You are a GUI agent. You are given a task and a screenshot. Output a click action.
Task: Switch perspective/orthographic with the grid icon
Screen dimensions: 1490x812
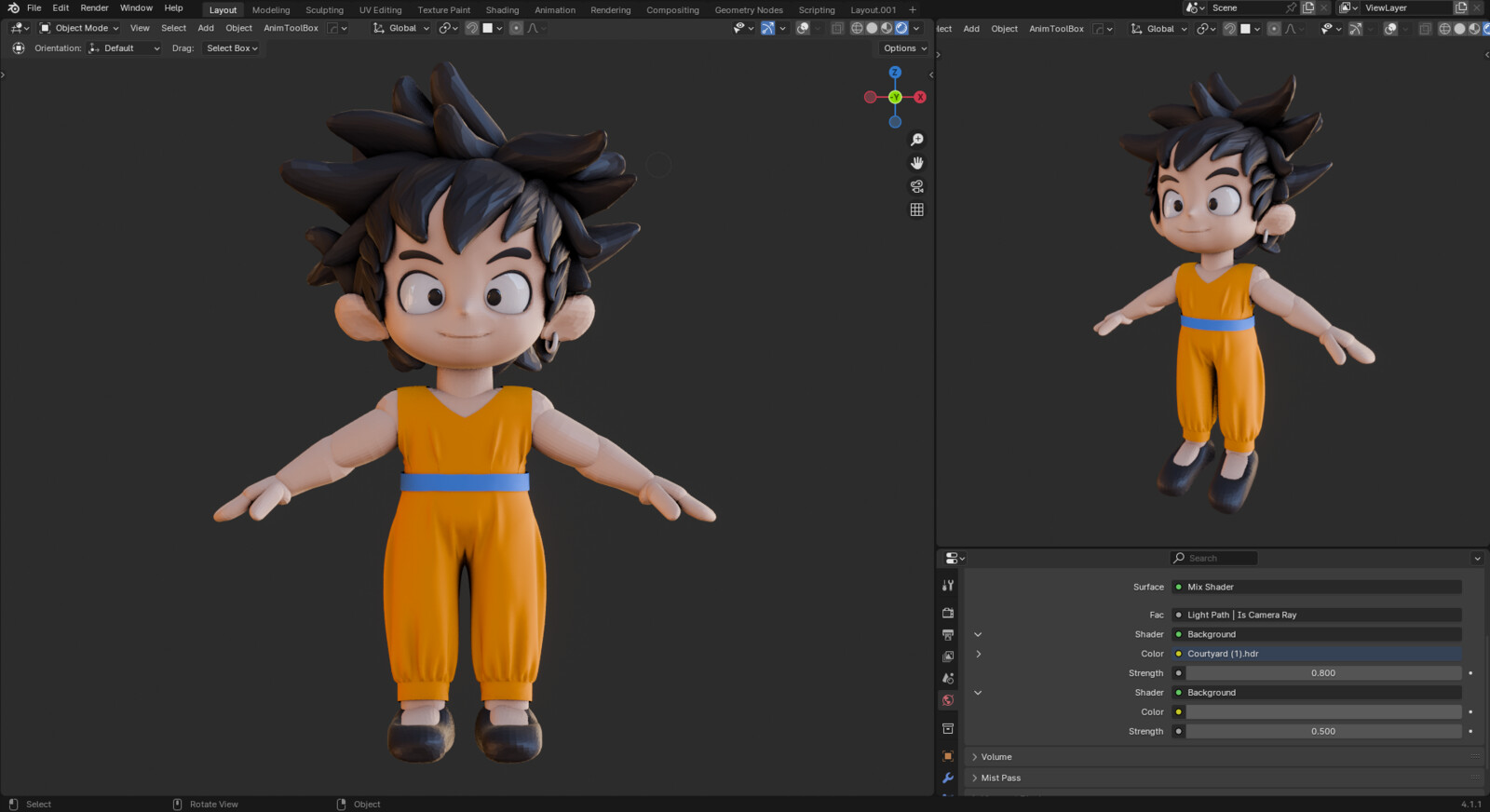click(x=916, y=210)
